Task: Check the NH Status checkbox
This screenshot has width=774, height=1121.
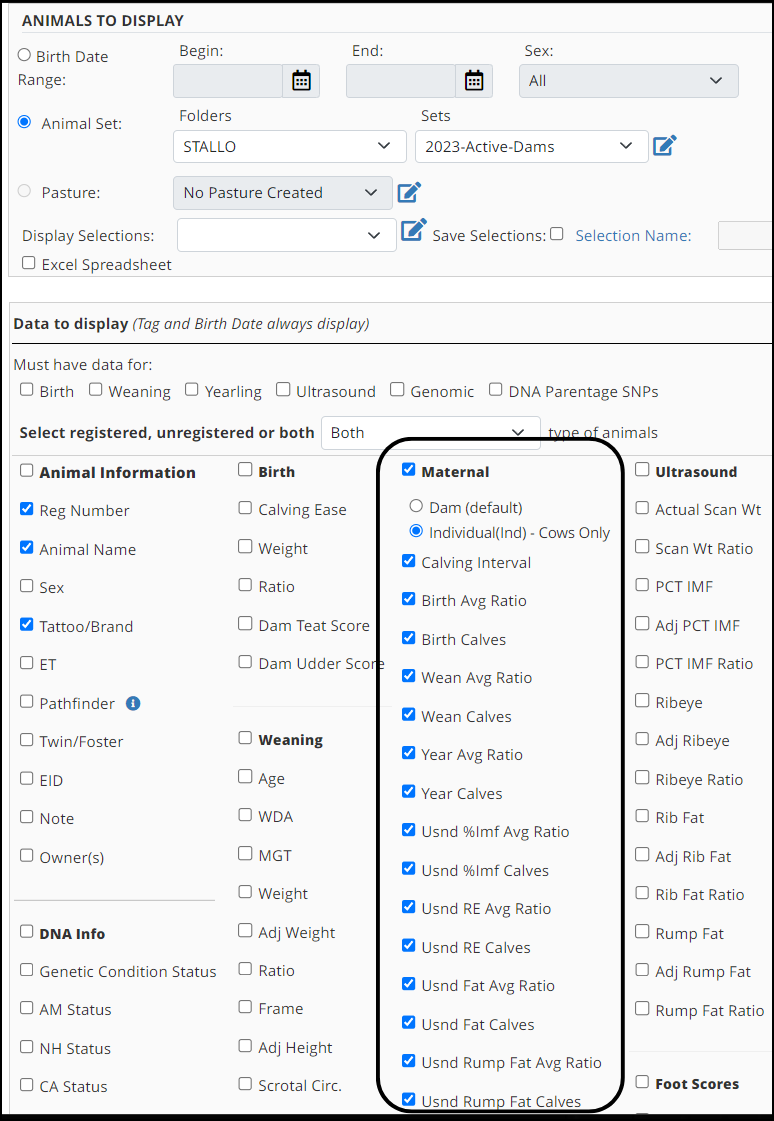Action: pos(26,1047)
